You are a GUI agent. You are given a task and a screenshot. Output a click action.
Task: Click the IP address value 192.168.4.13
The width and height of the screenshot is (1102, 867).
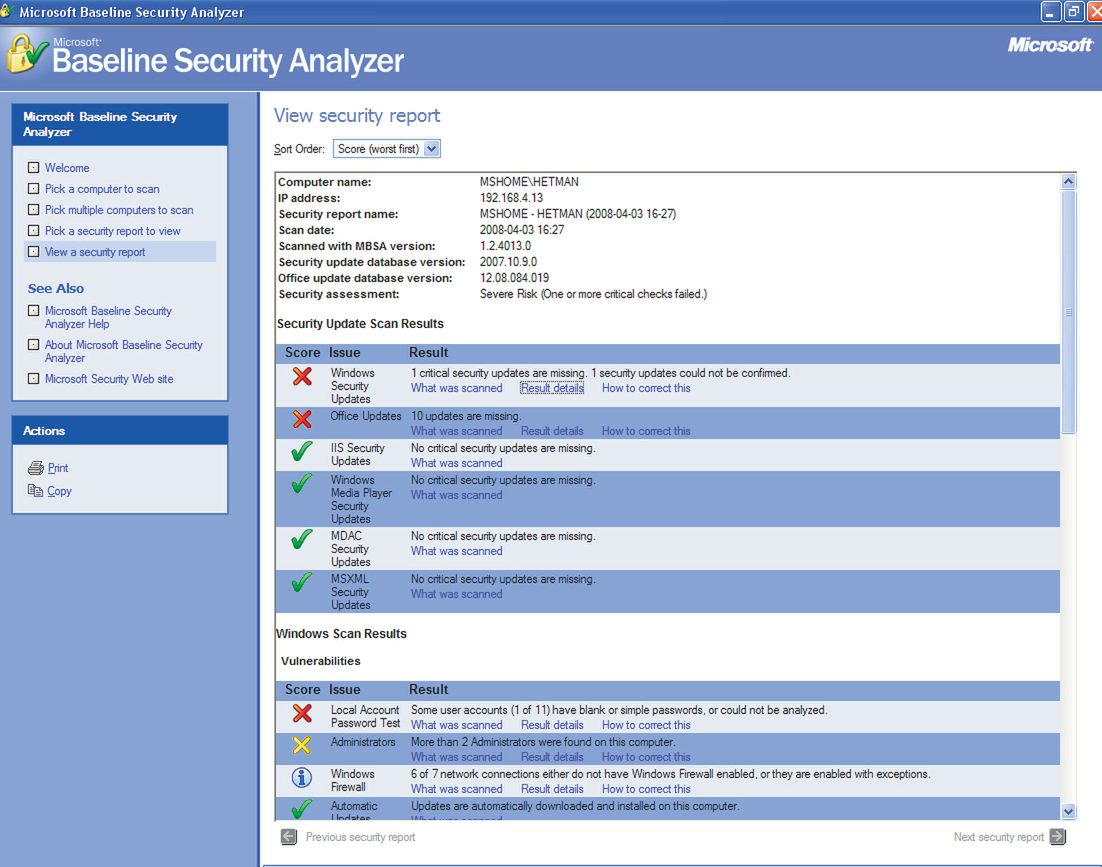click(x=512, y=198)
